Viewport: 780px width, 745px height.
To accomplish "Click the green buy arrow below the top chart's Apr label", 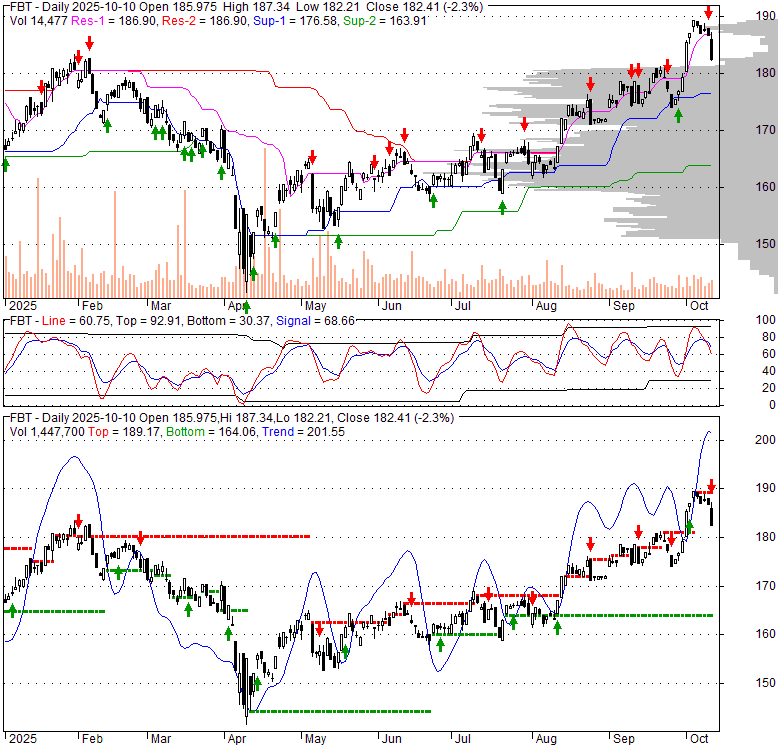I will (x=246, y=307).
